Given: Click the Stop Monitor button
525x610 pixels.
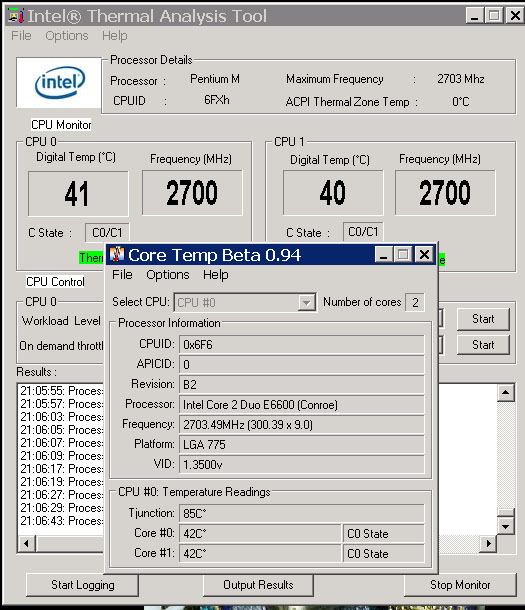Looking at the screenshot, I should (460, 585).
